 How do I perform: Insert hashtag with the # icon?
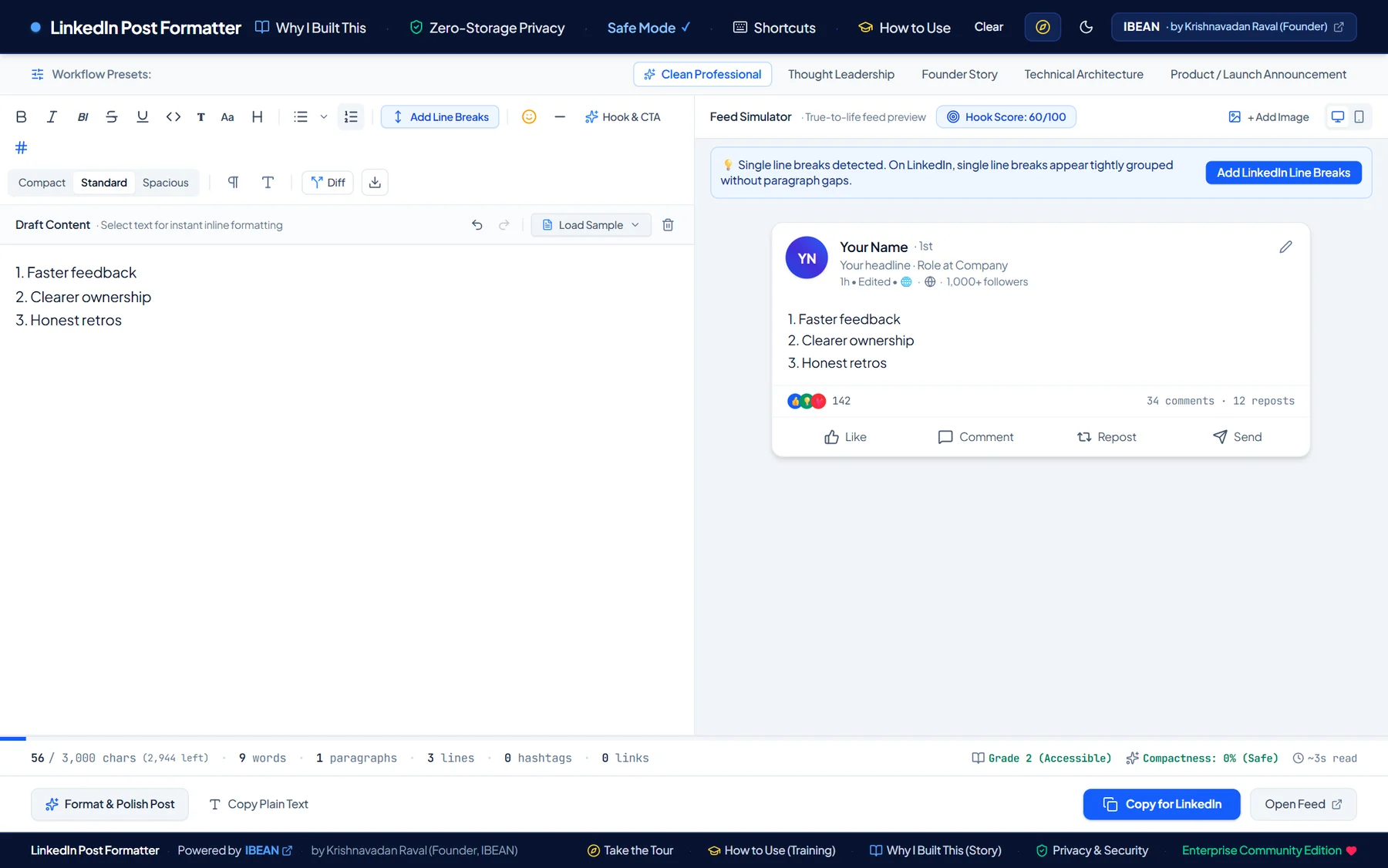coord(22,147)
